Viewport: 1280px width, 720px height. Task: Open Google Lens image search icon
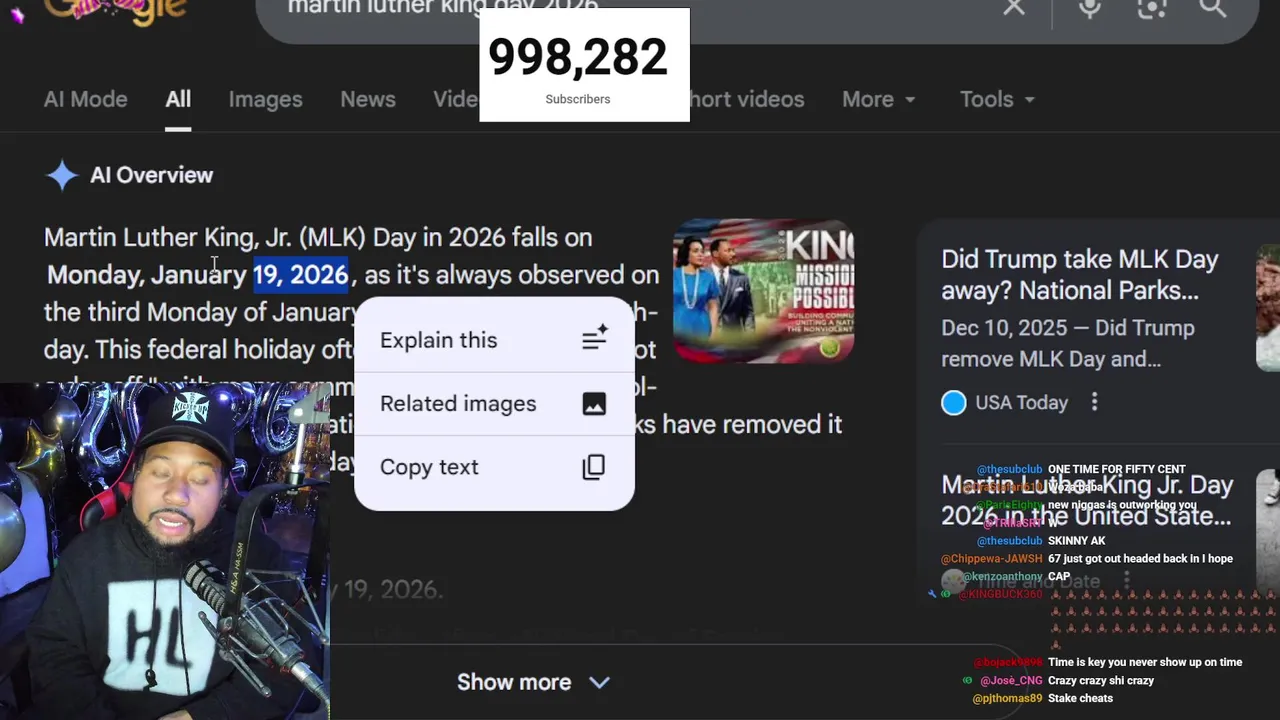(1152, 8)
